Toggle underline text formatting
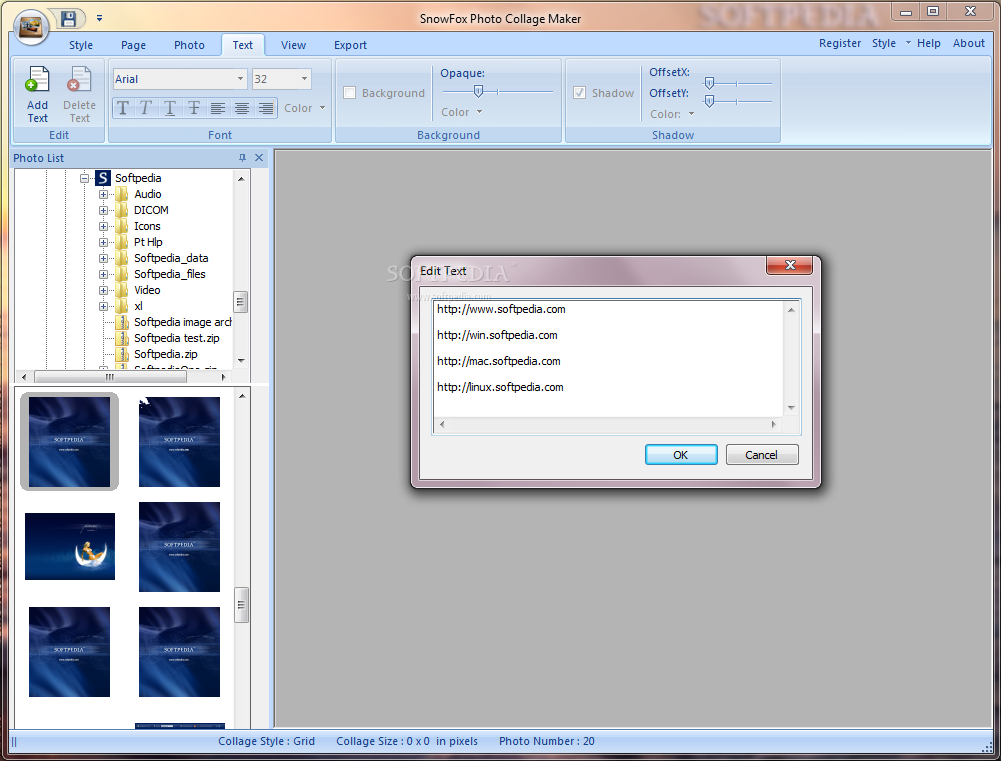The height and width of the screenshot is (761, 1001). (170, 109)
